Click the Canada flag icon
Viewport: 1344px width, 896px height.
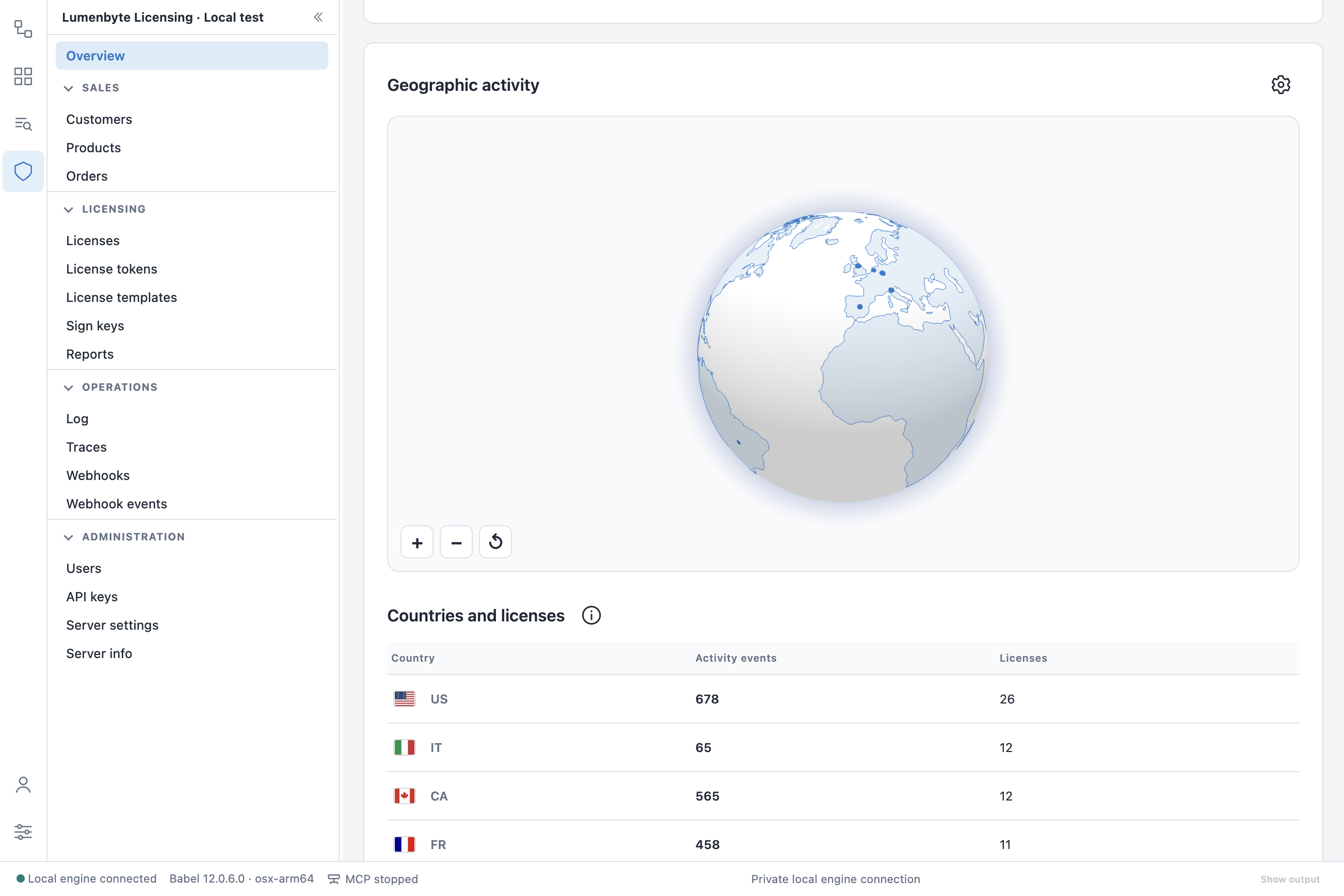coord(405,796)
